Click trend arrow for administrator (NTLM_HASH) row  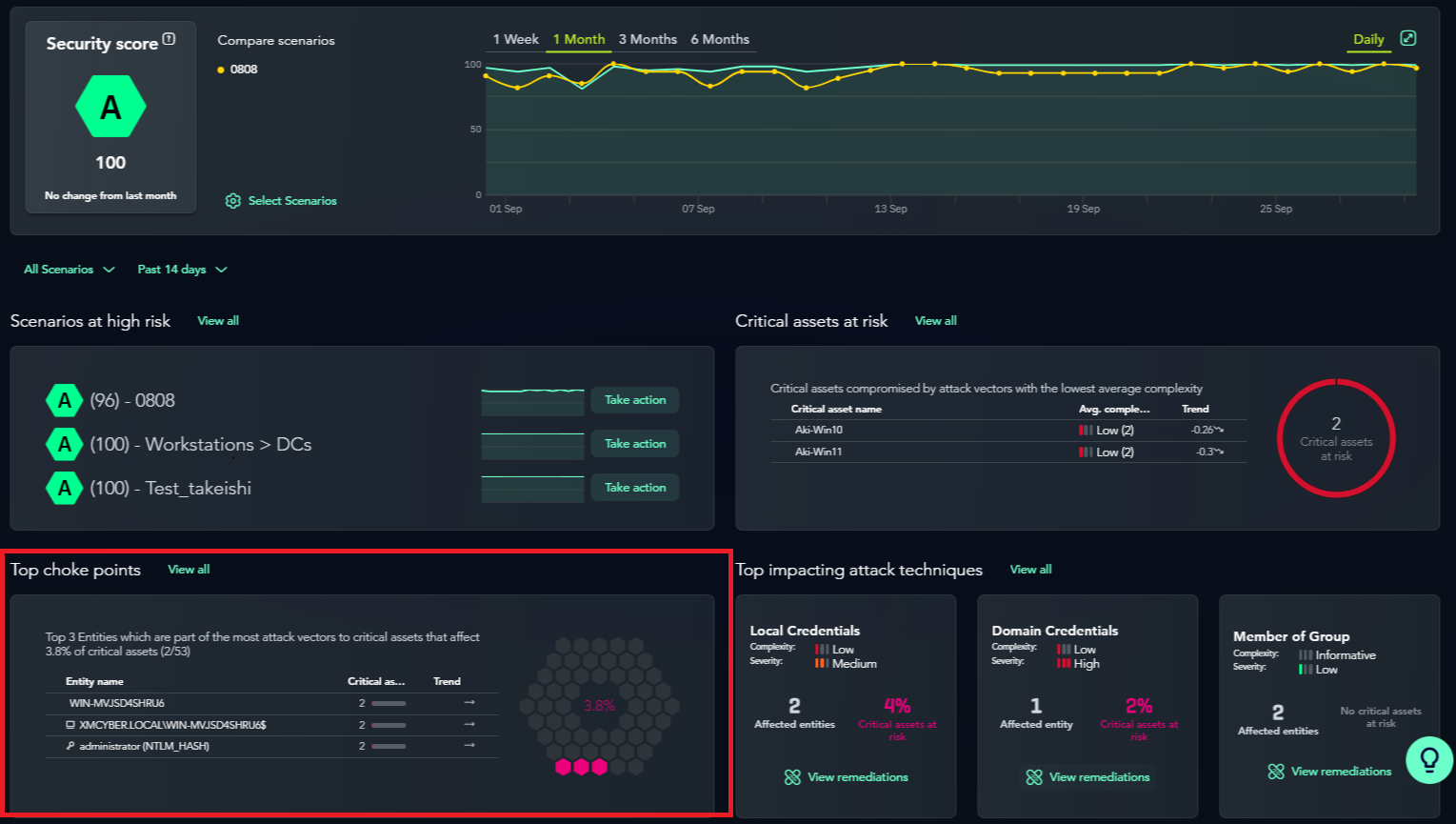point(469,745)
